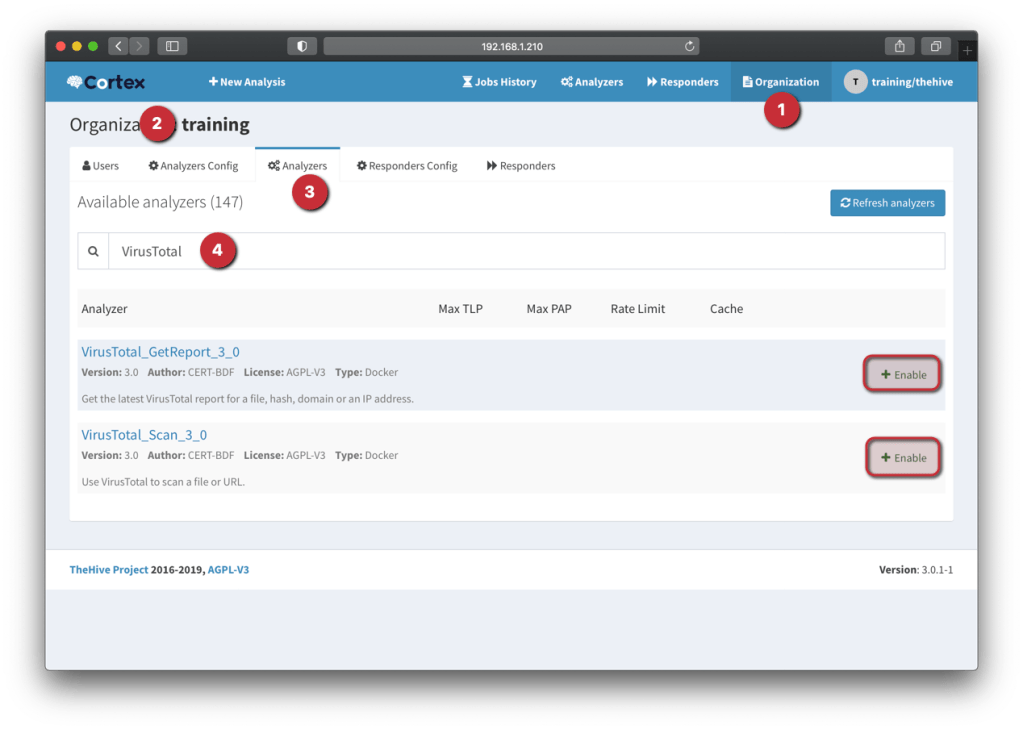This screenshot has width=1023, height=730.
Task: Click the search magnifier icon
Action: (93, 252)
